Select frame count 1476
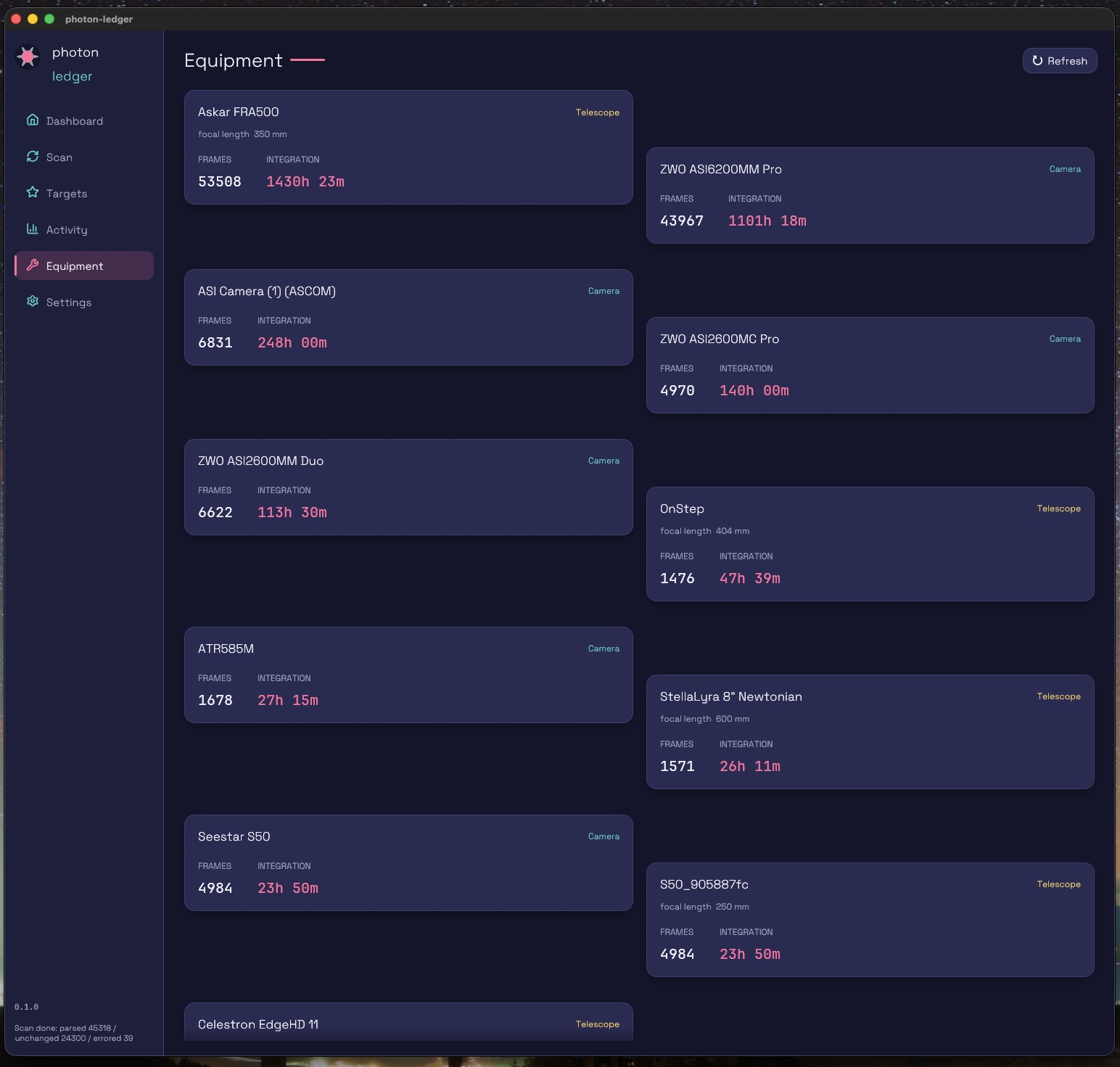This screenshot has width=1120, height=1067. (678, 578)
